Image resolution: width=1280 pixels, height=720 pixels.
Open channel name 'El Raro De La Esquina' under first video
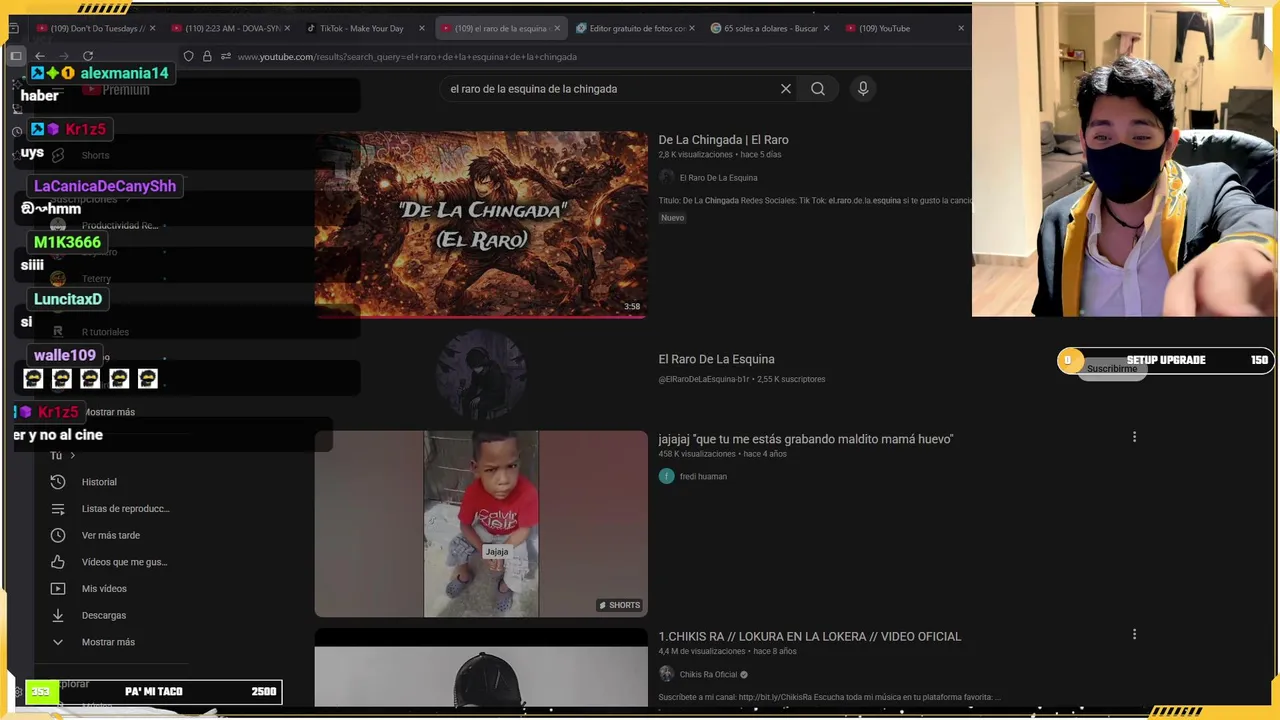point(718,178)
